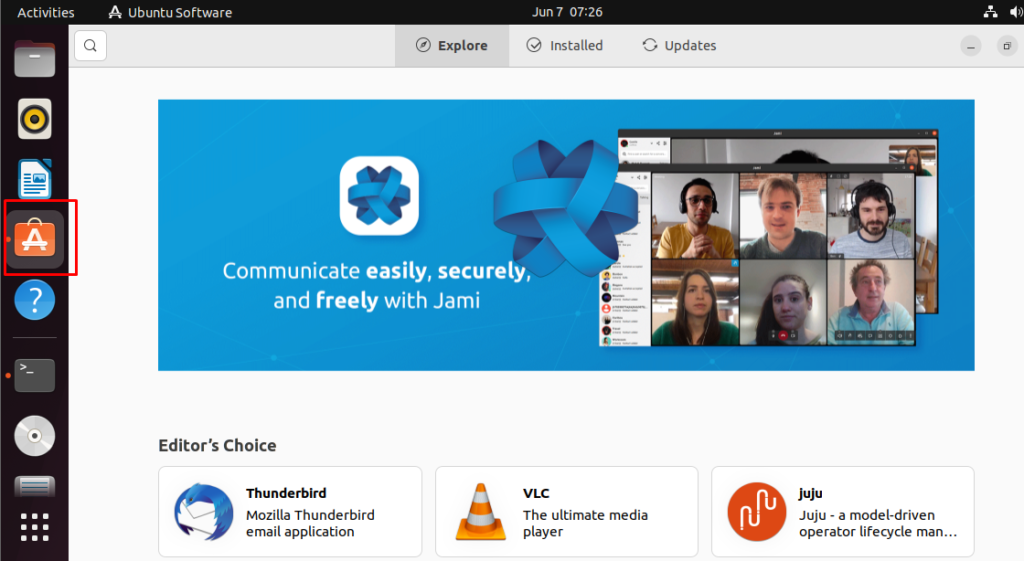Image resolution: width=1024 pixels, height=561 pixels.
Task: Launch Terminal from the dock
Action: [x=35, y=376]
